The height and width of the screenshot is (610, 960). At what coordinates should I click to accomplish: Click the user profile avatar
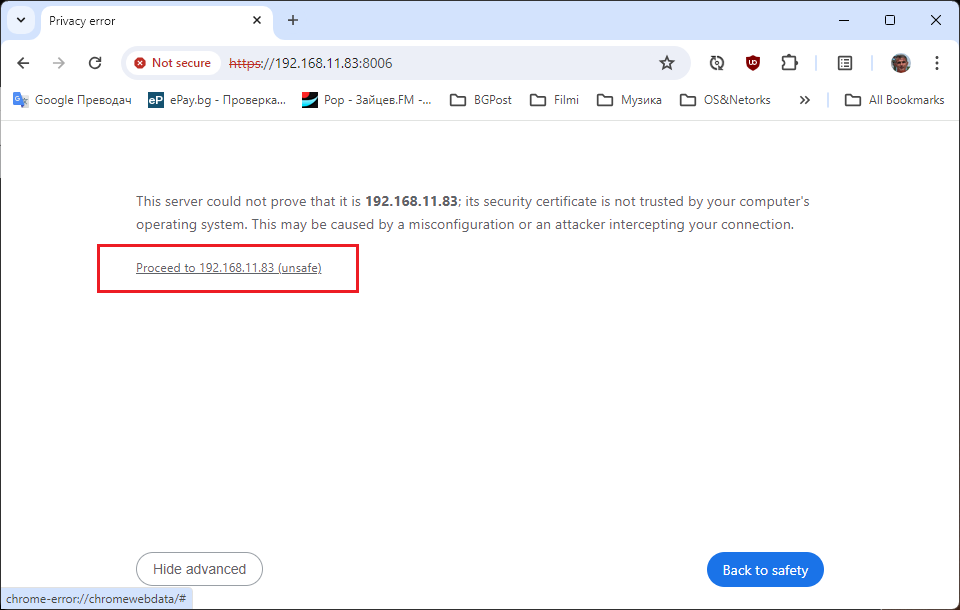point(901,63)
